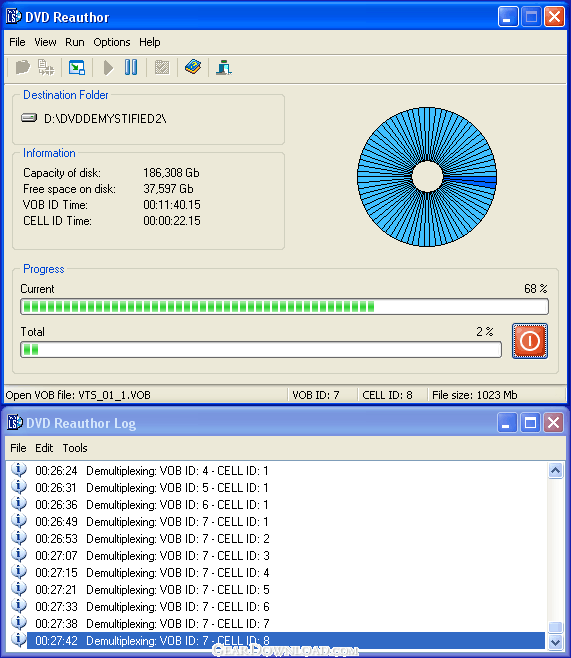Viewport: 571px width, 658px height.
Task: Click info icon on the 00:27:42 log row
Action: [x=18, y=639]
